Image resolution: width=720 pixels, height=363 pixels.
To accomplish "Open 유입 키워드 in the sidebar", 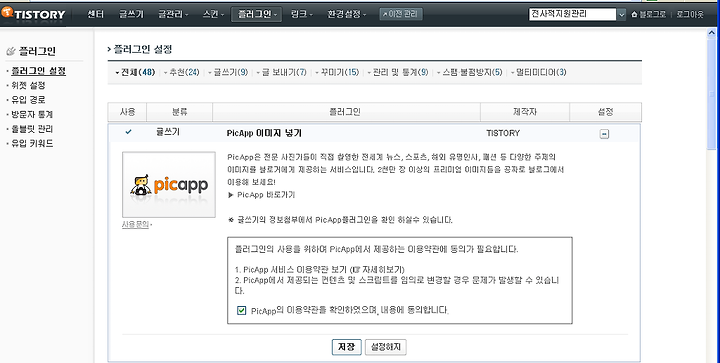I will click(x=32, y=144).
